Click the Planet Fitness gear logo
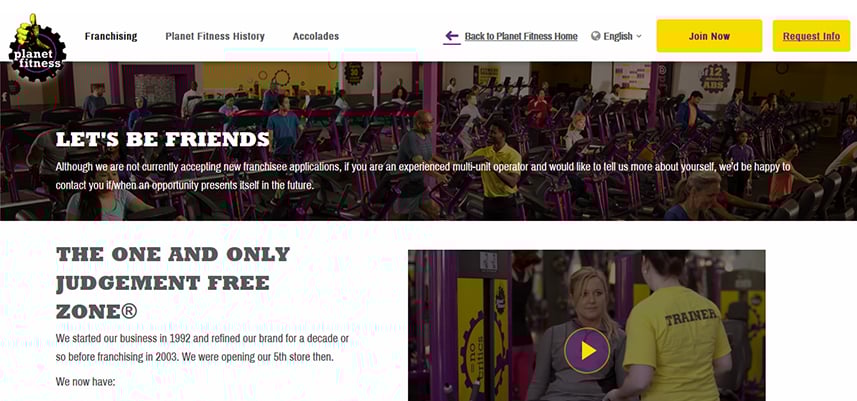Image resolution: width=857 pixels, height=401 pixels. tap(37, 48)
